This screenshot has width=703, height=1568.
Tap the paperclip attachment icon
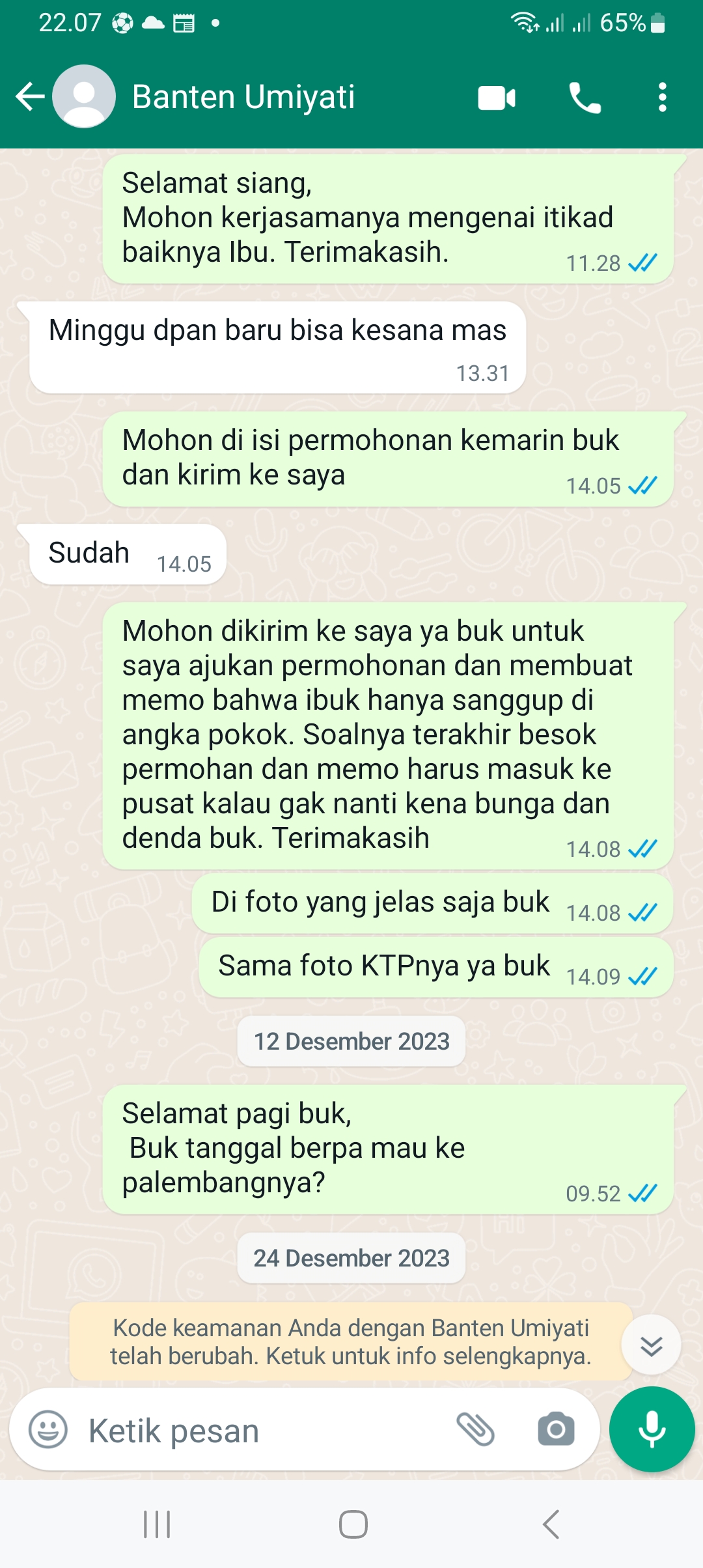point(476,1430)
